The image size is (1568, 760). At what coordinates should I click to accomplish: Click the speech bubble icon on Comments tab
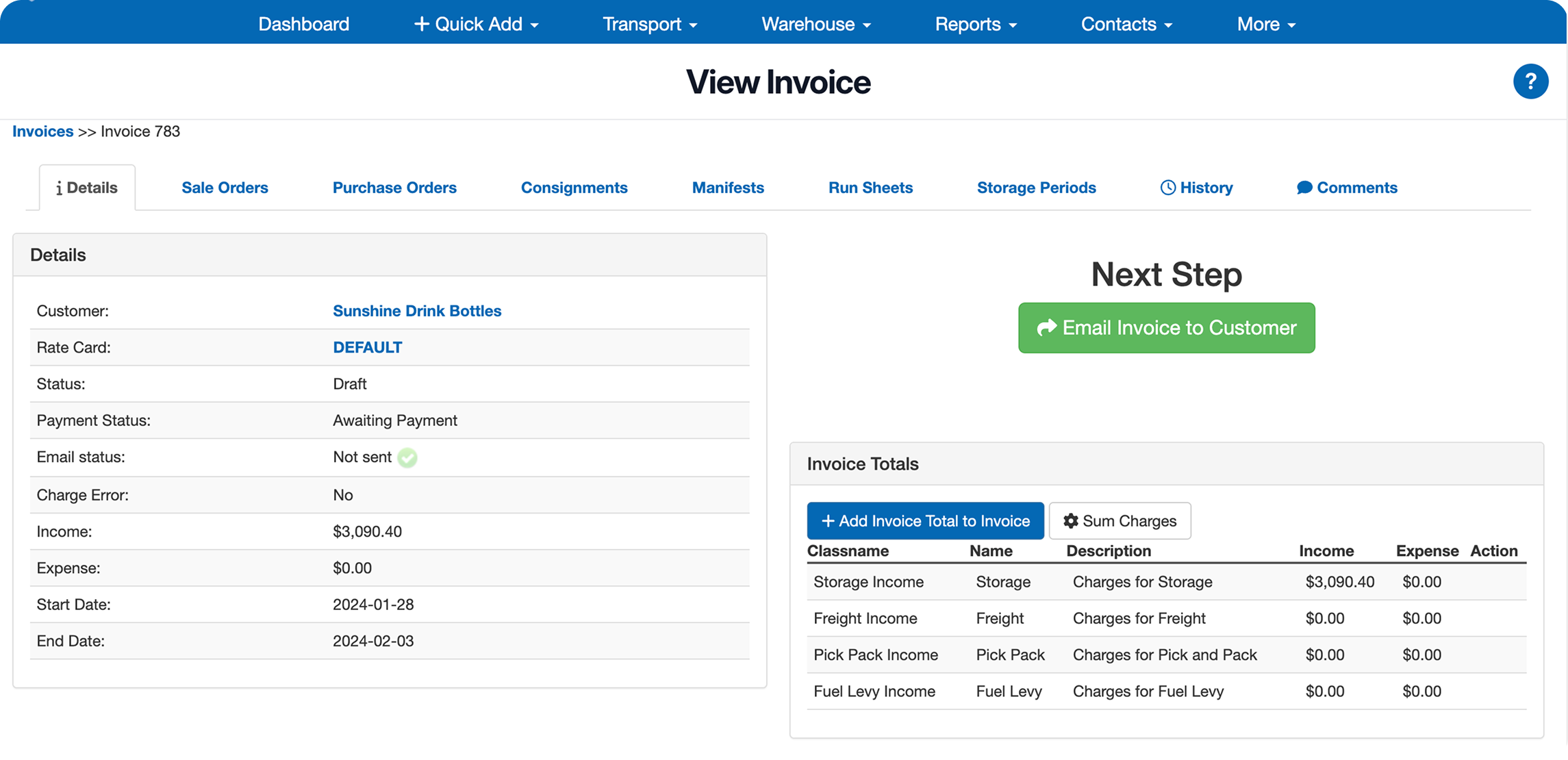[x=1305, y=187]
